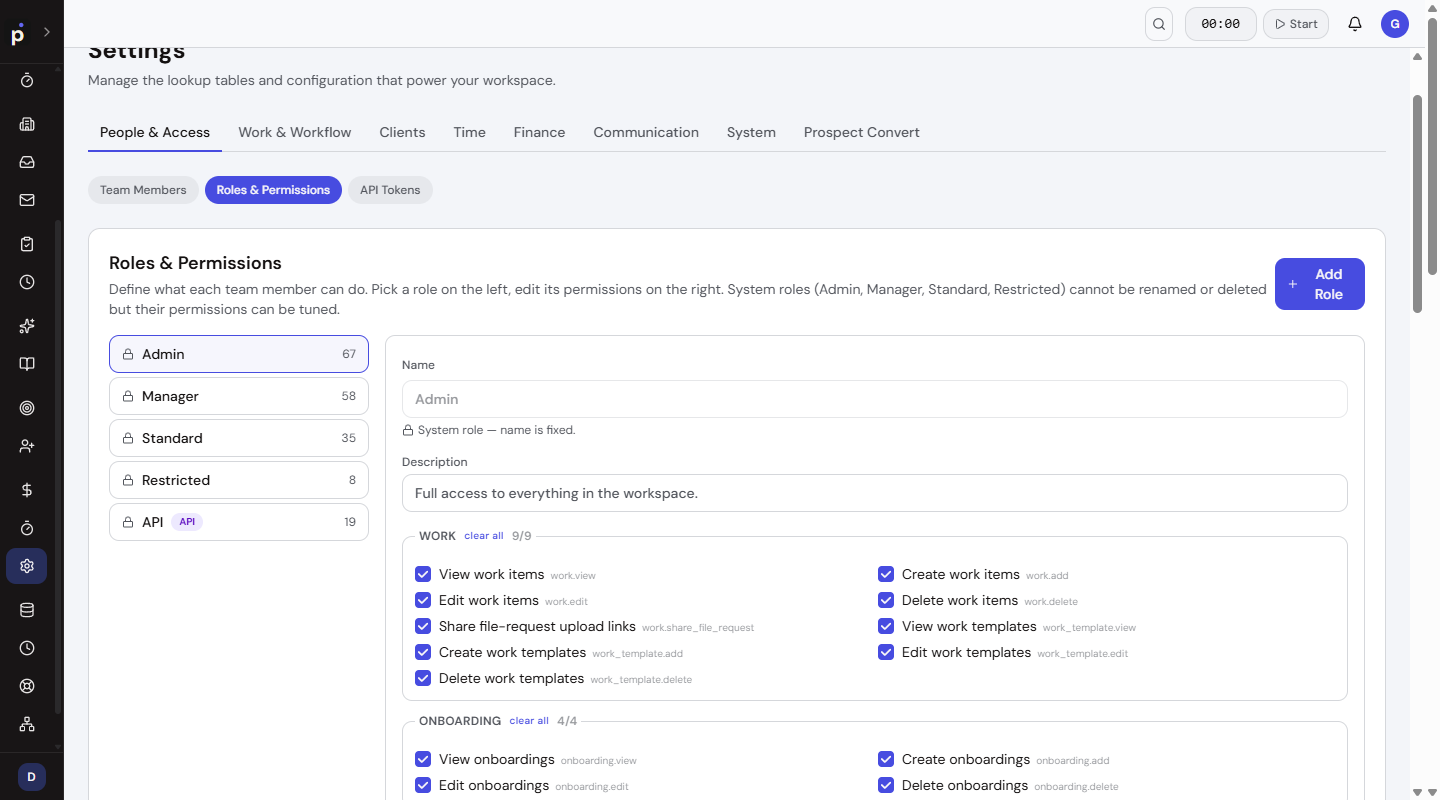
Task: Uncheck "Create onboardings" permission
Action: click(x=886, y=759)
